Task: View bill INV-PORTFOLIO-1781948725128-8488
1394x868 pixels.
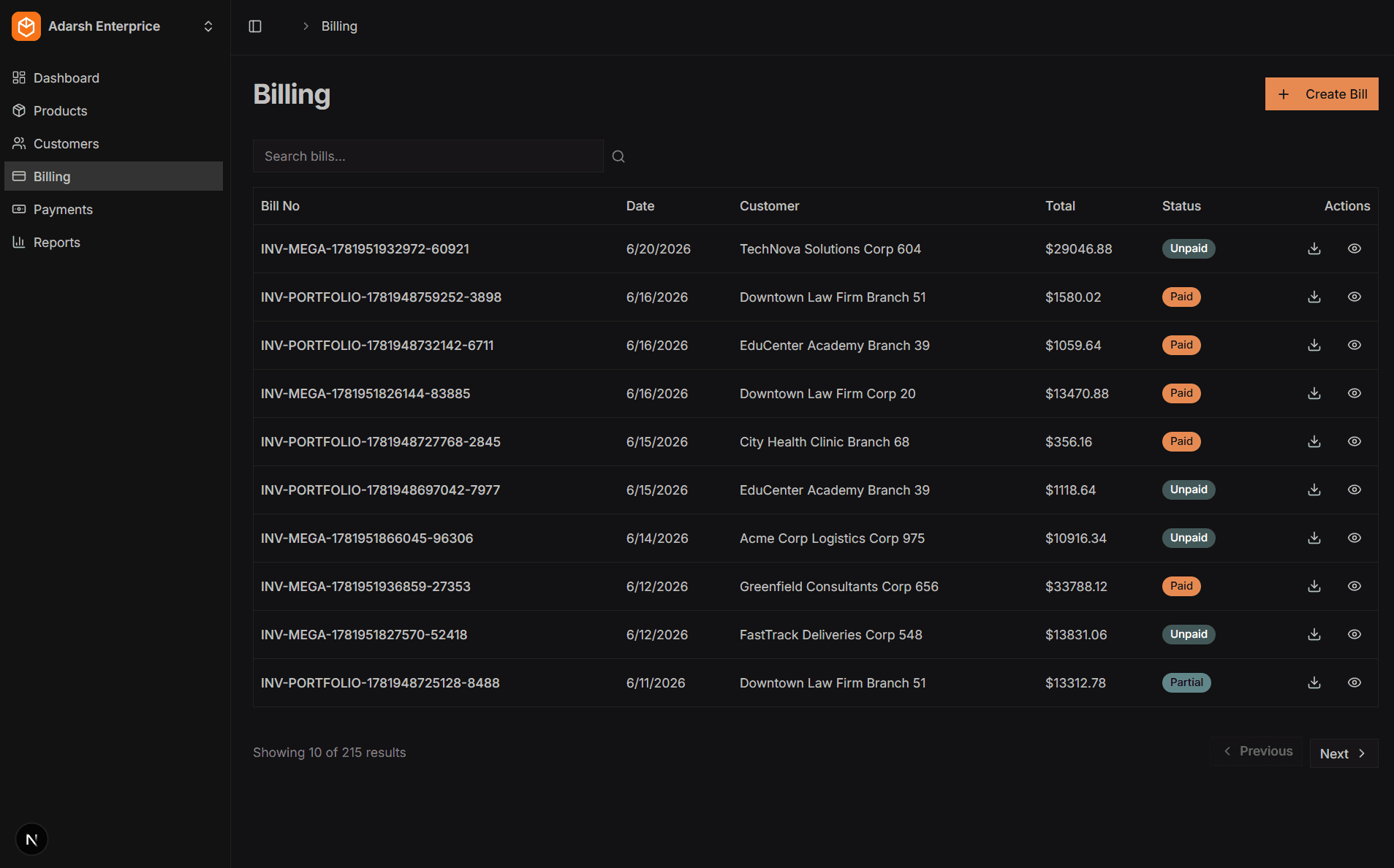Action: [x=1355, y=682]
